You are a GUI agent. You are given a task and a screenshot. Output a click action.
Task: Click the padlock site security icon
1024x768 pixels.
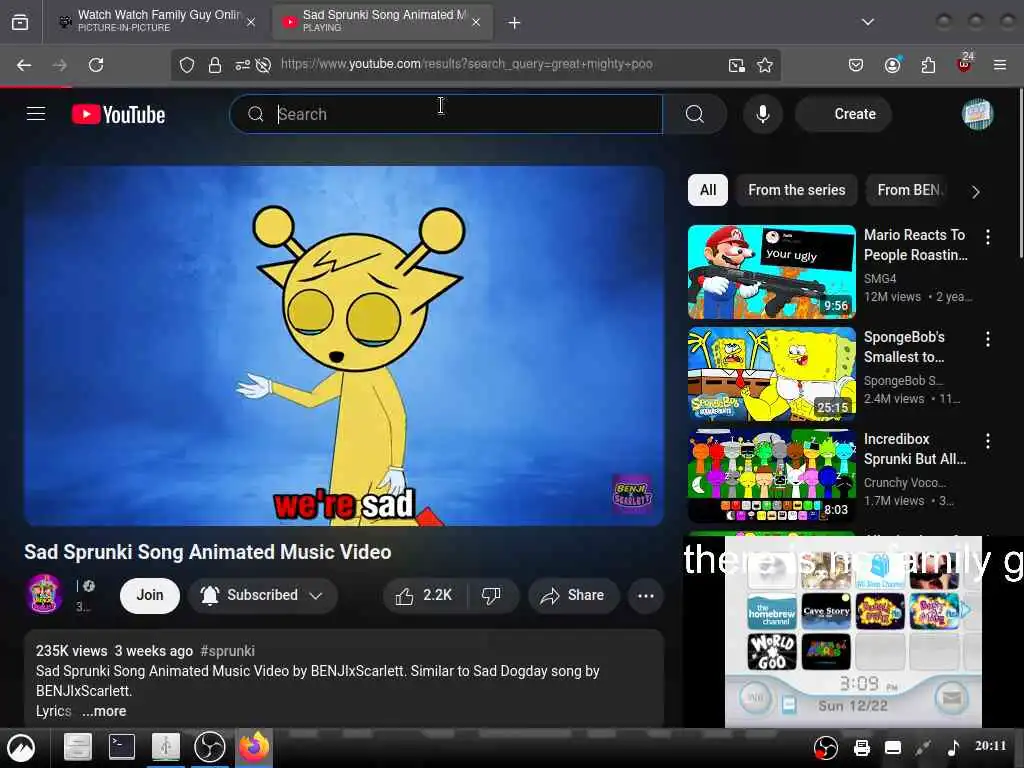coord(214,65)
